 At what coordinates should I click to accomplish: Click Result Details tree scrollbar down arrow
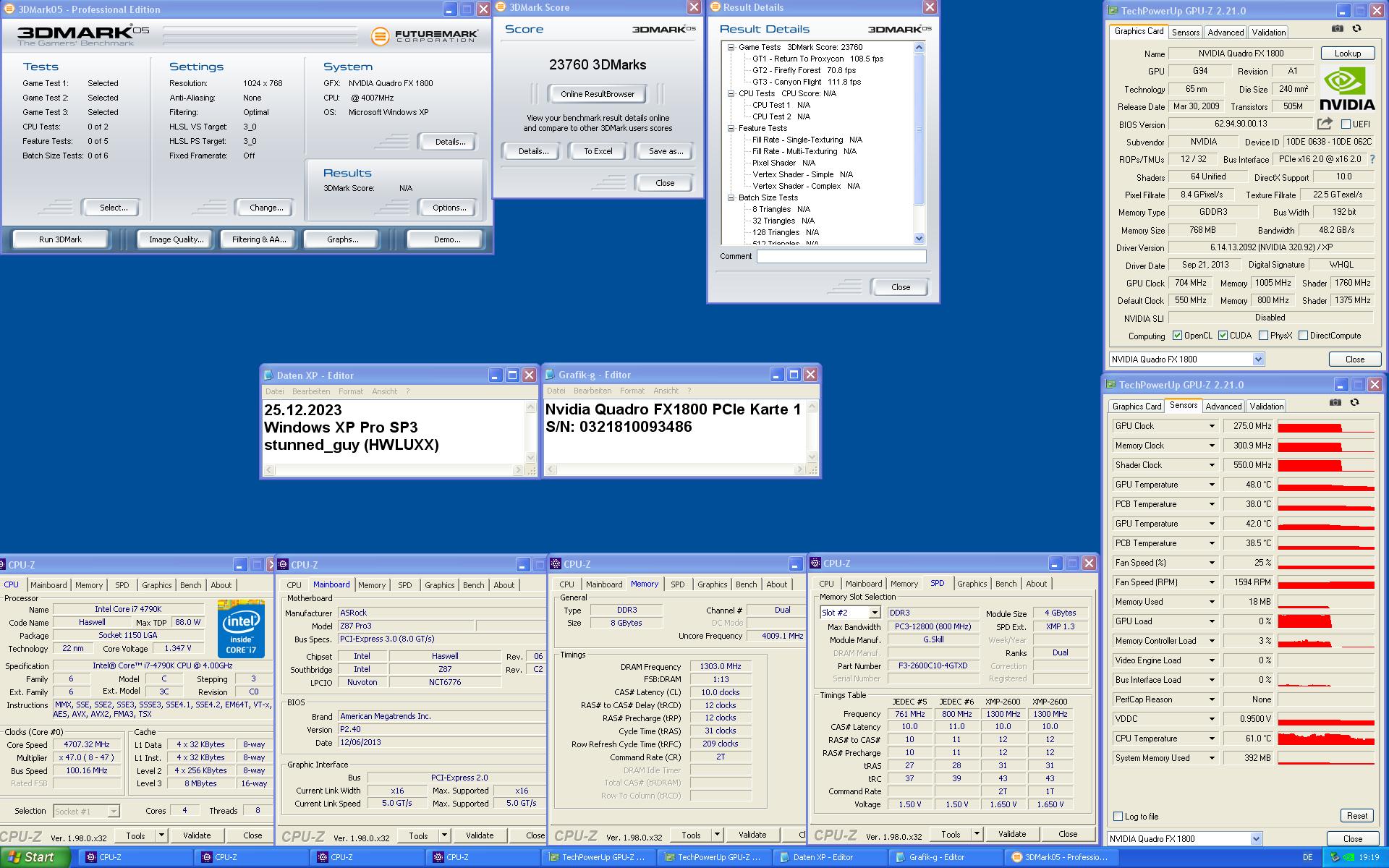919,239
